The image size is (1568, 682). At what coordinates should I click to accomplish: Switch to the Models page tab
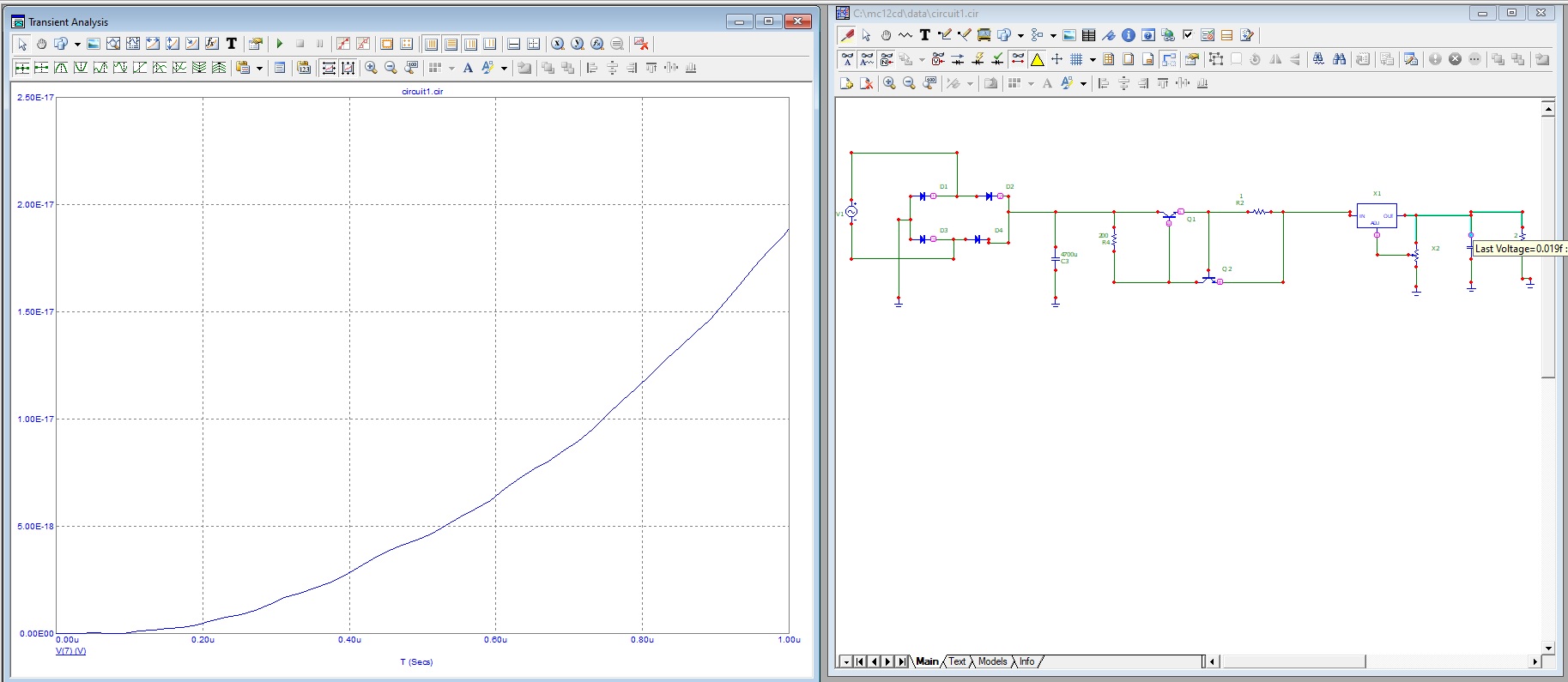click(x=992, y=661)
